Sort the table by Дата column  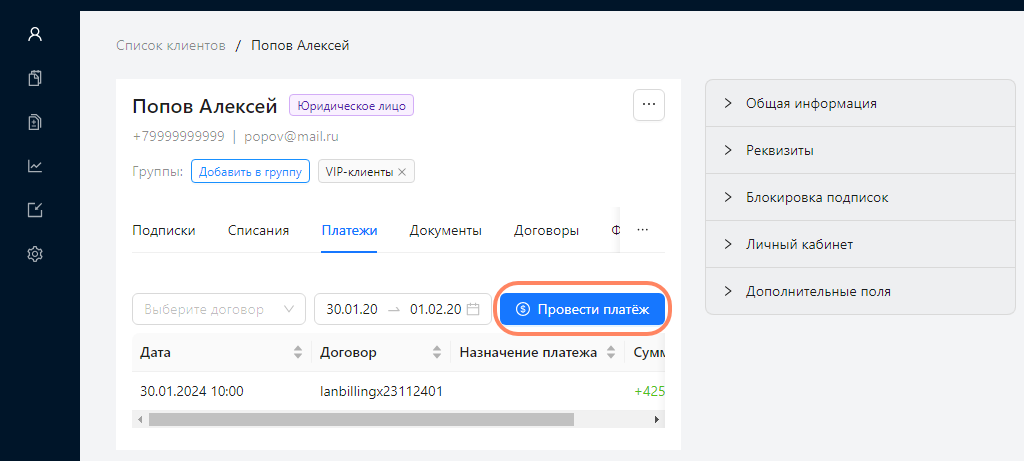297,353
